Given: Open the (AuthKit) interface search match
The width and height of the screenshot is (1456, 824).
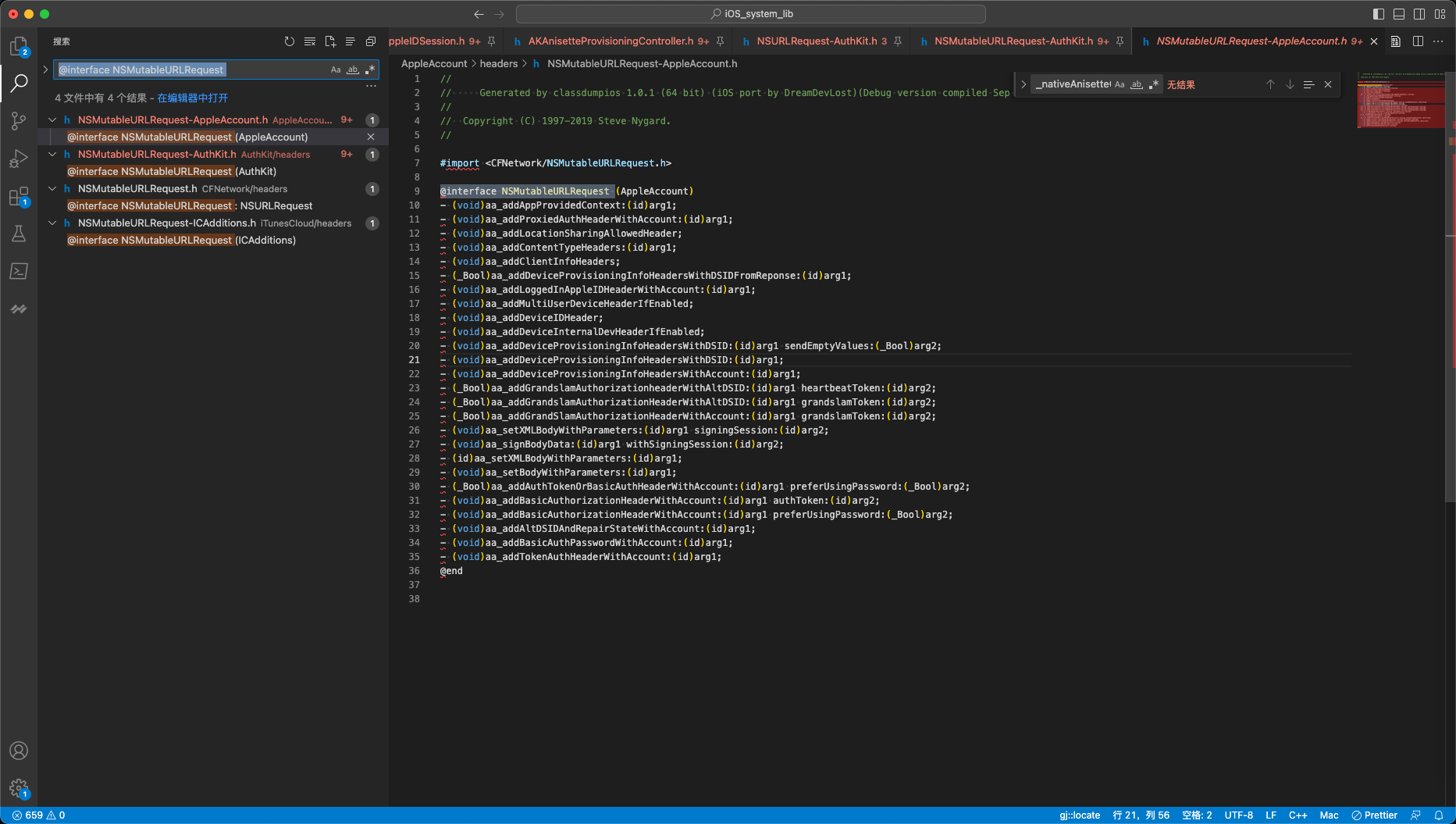Looking at the screenshot, I should click(172, 171).
